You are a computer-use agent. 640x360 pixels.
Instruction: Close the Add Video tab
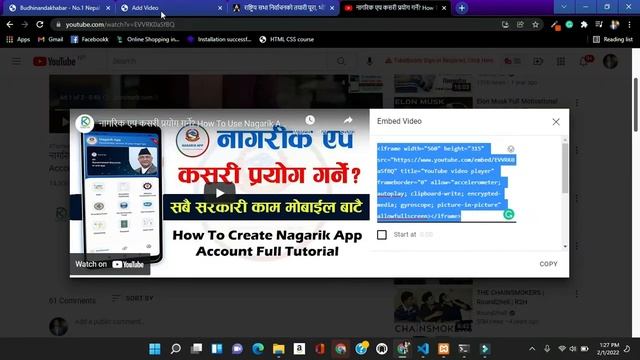point(220,8)
